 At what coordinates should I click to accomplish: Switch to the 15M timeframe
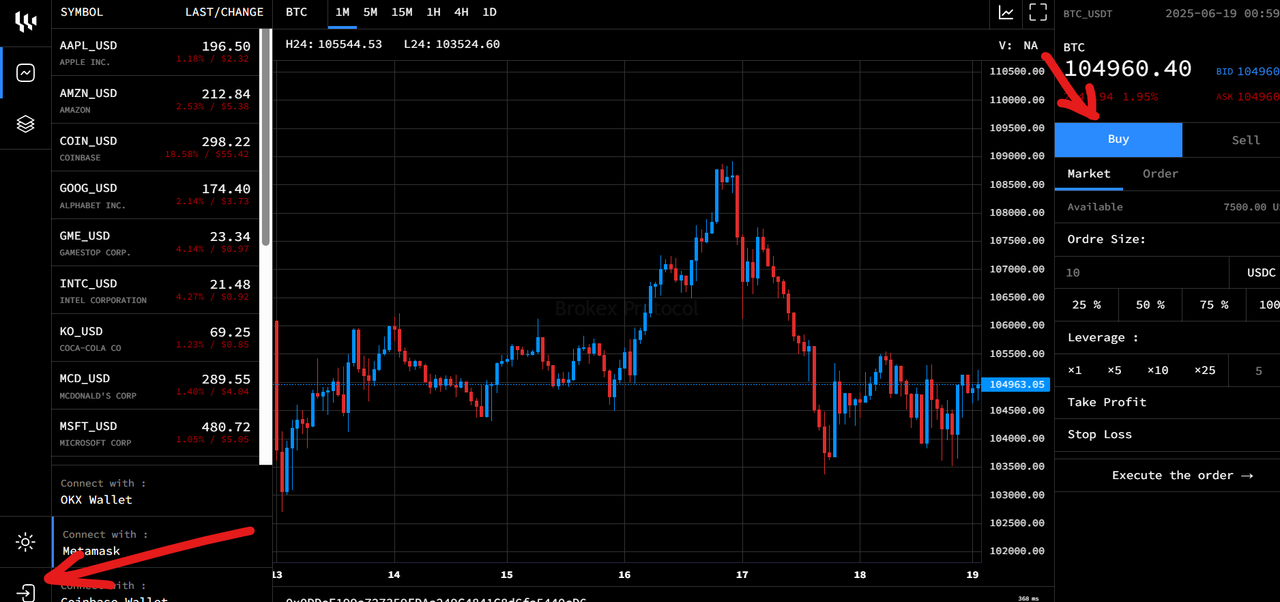(402, 12)
